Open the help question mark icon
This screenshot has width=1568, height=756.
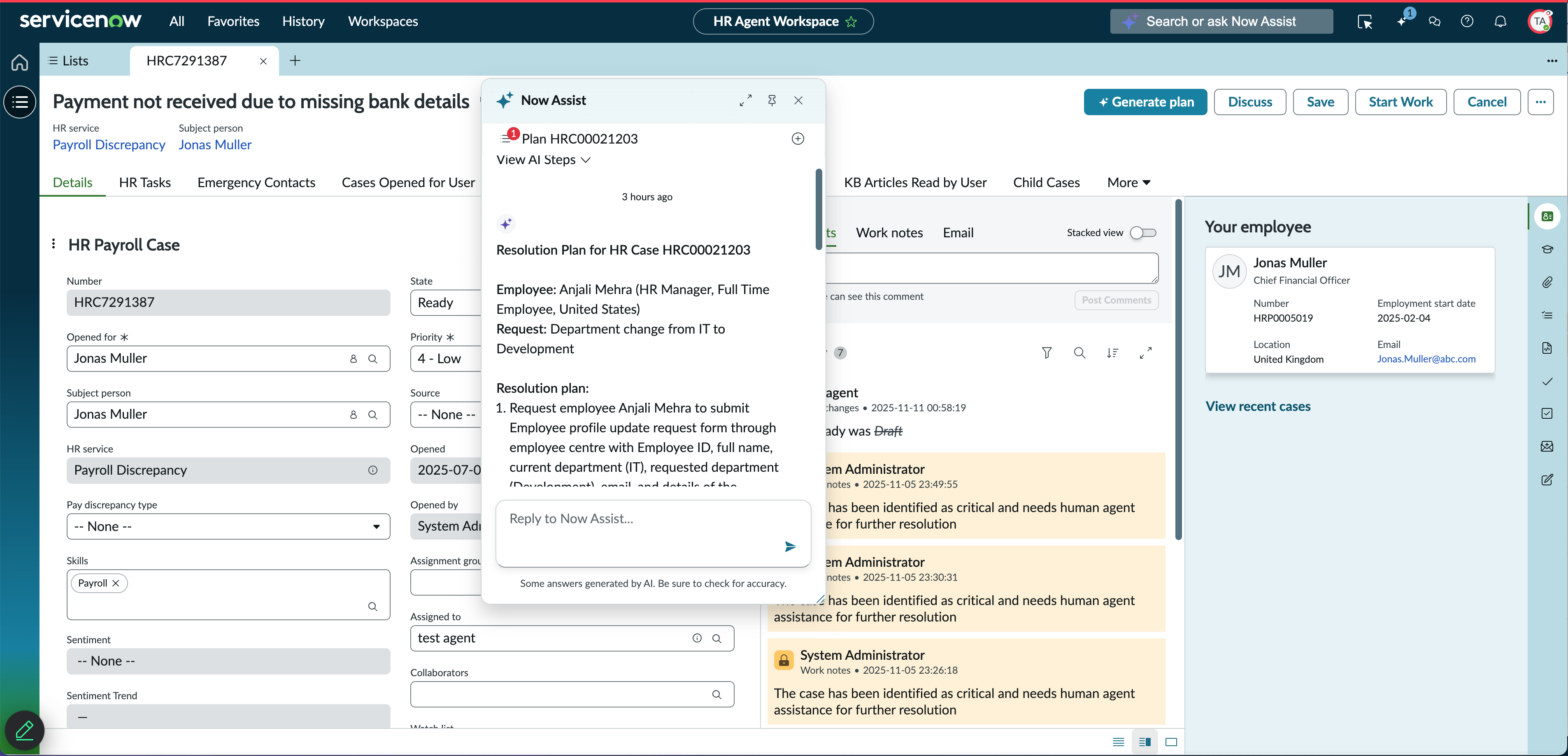(1467, 22)
